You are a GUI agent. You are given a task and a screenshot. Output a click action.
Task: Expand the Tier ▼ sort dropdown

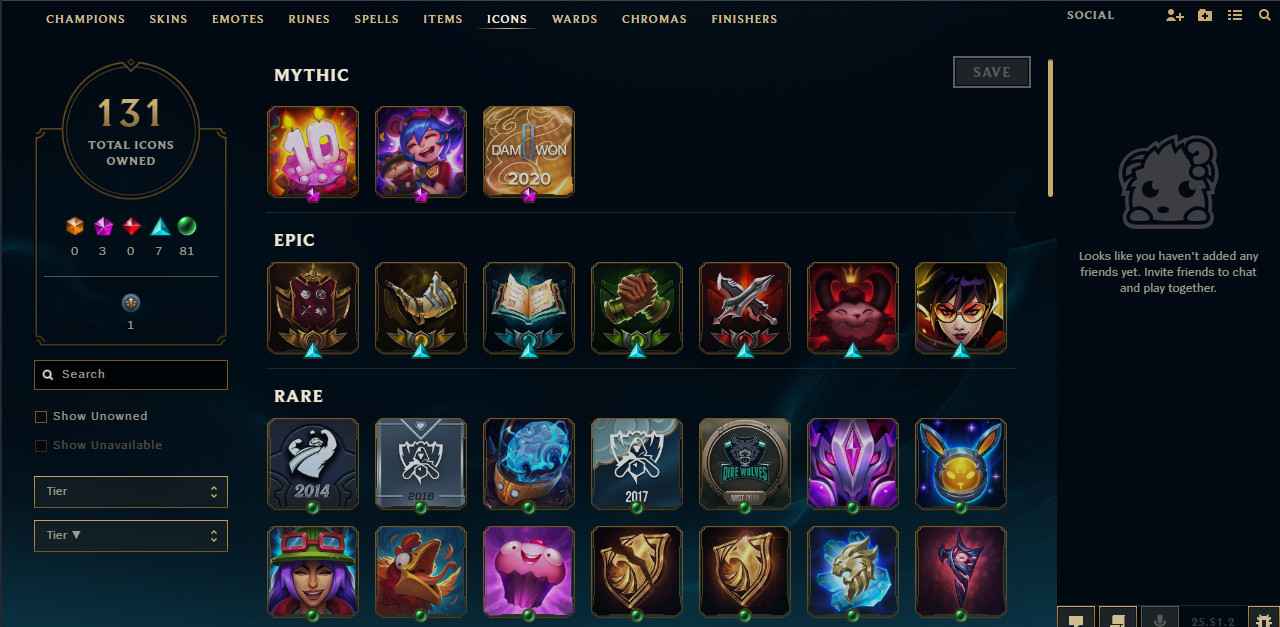[131, 536]
